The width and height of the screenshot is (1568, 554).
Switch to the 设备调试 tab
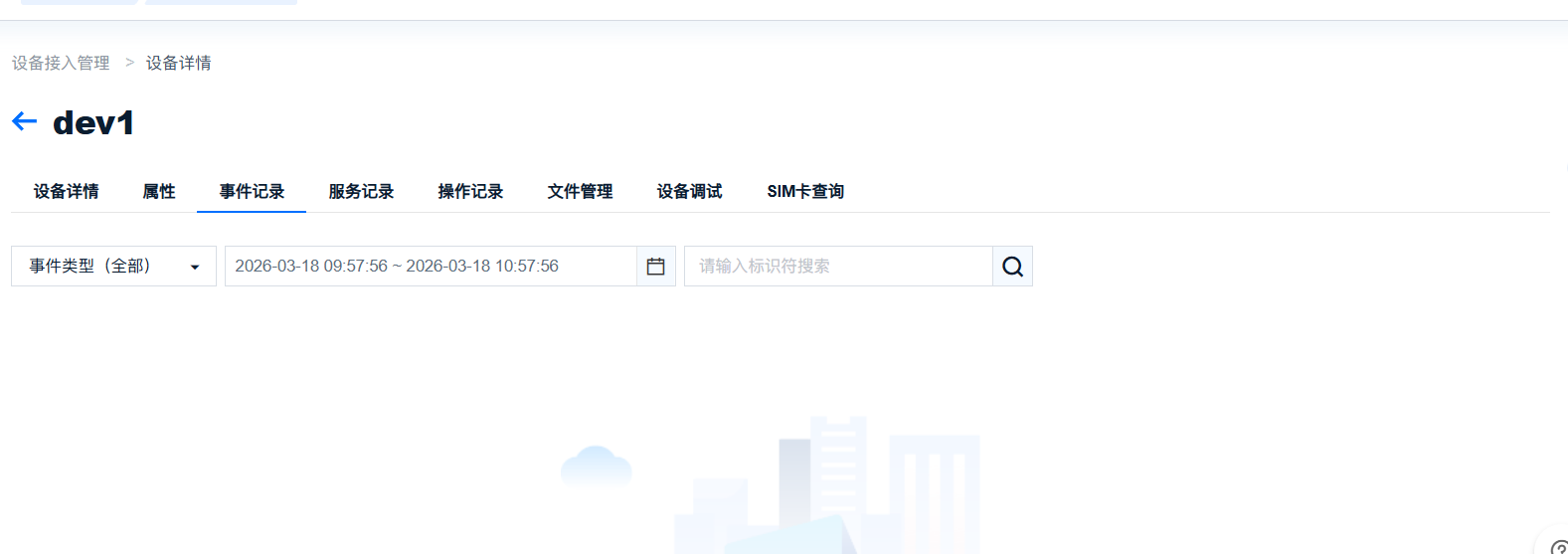[689, 191]
